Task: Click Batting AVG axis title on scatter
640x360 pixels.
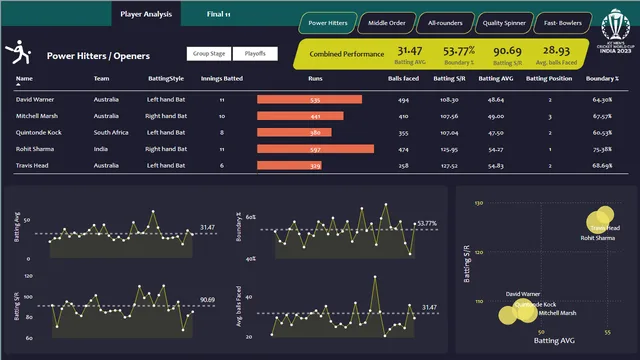Action: 554,340
